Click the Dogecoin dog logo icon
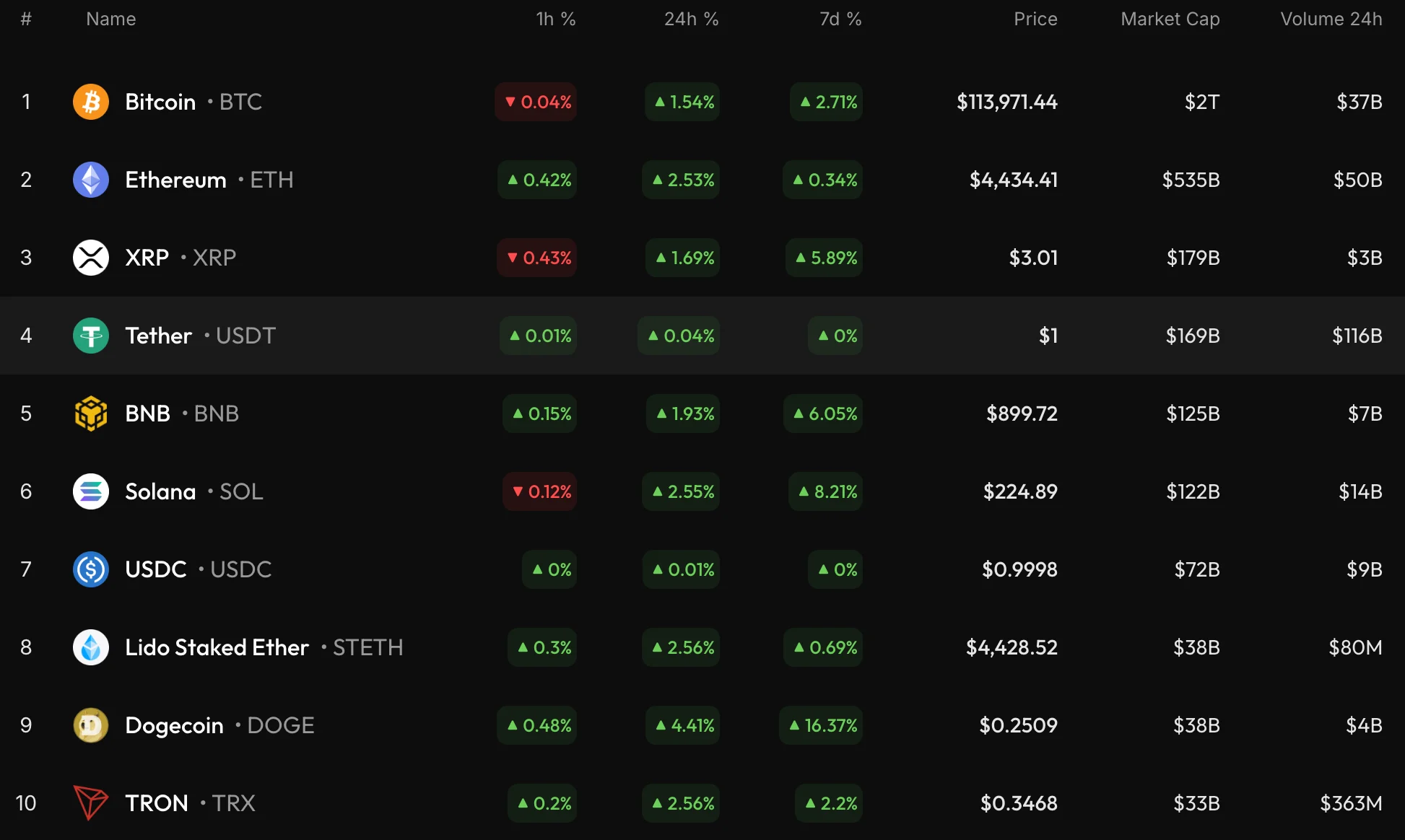The image size is (1405, 840). tap(91, 725)
